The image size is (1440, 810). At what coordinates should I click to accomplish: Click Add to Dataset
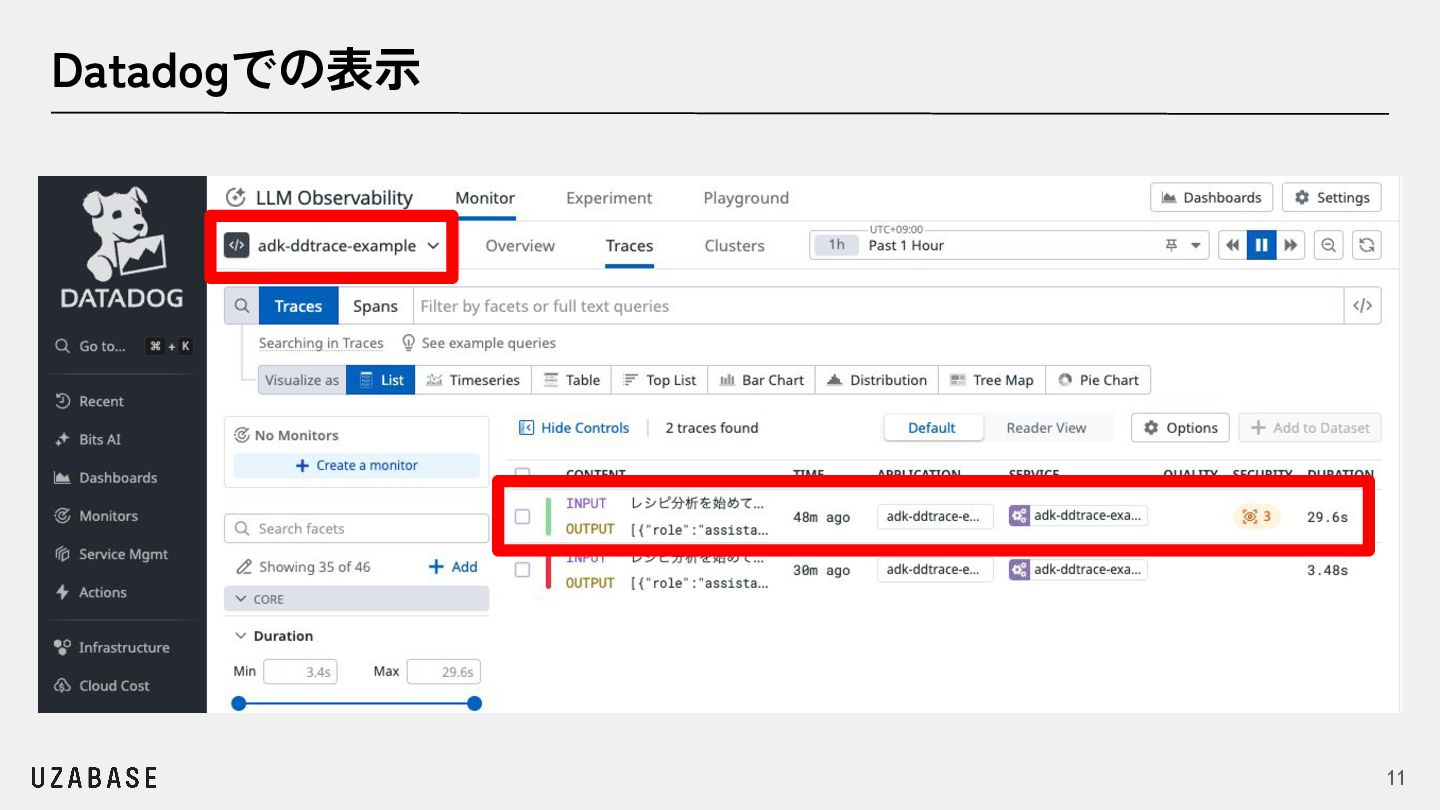(1310, 428)
